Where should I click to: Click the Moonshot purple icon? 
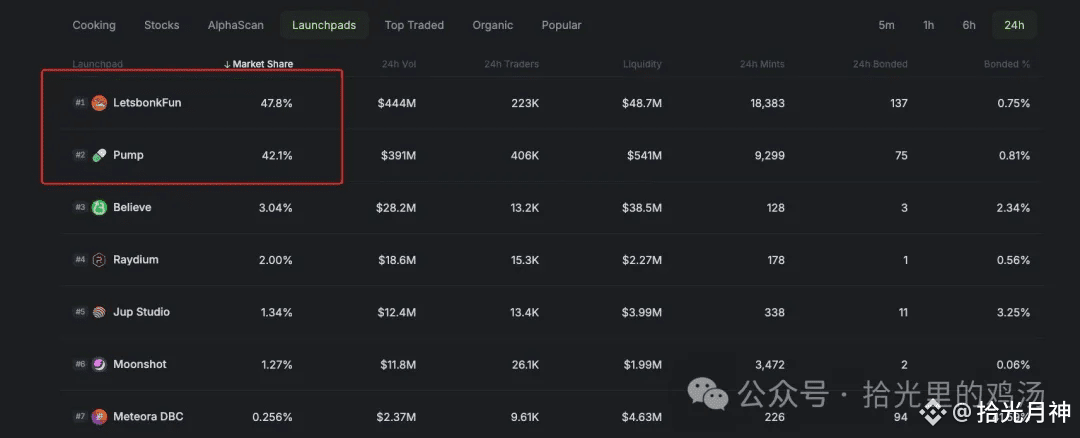click(99, 364)
